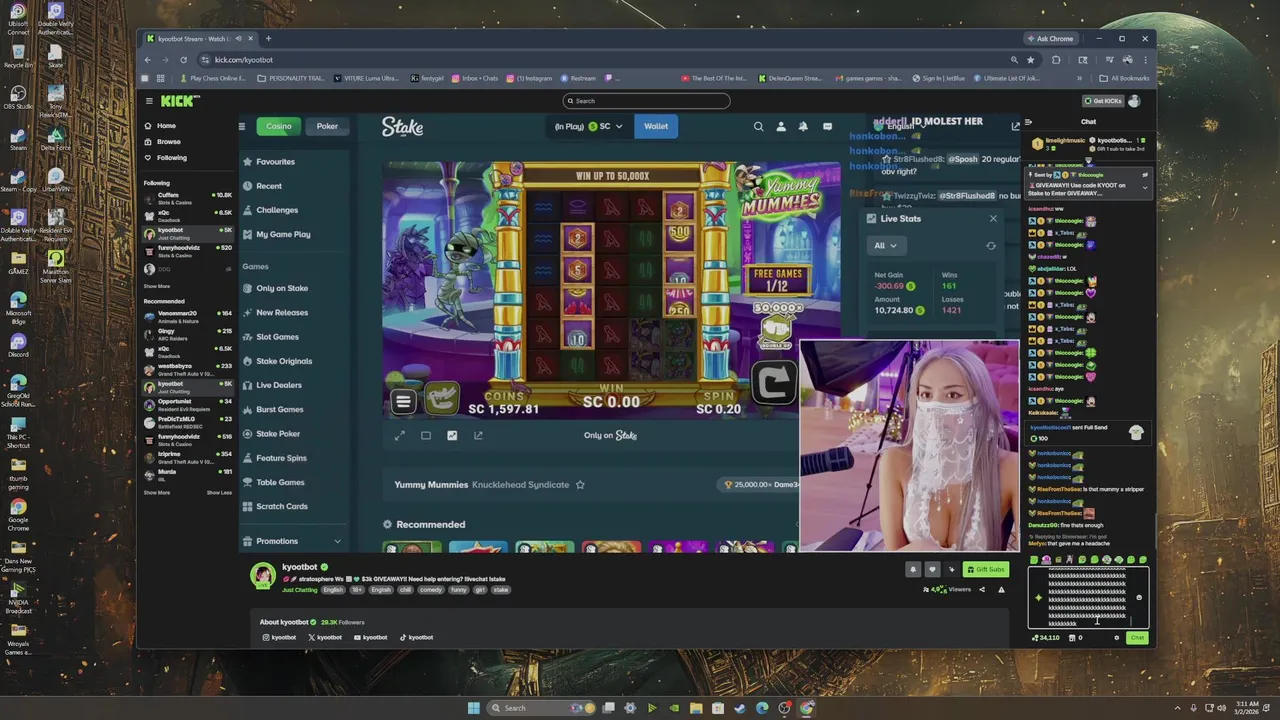Click theatre mode icon under slot
Image resolution: width=1280 pixels, height=720 pixels.
point(426,435)
